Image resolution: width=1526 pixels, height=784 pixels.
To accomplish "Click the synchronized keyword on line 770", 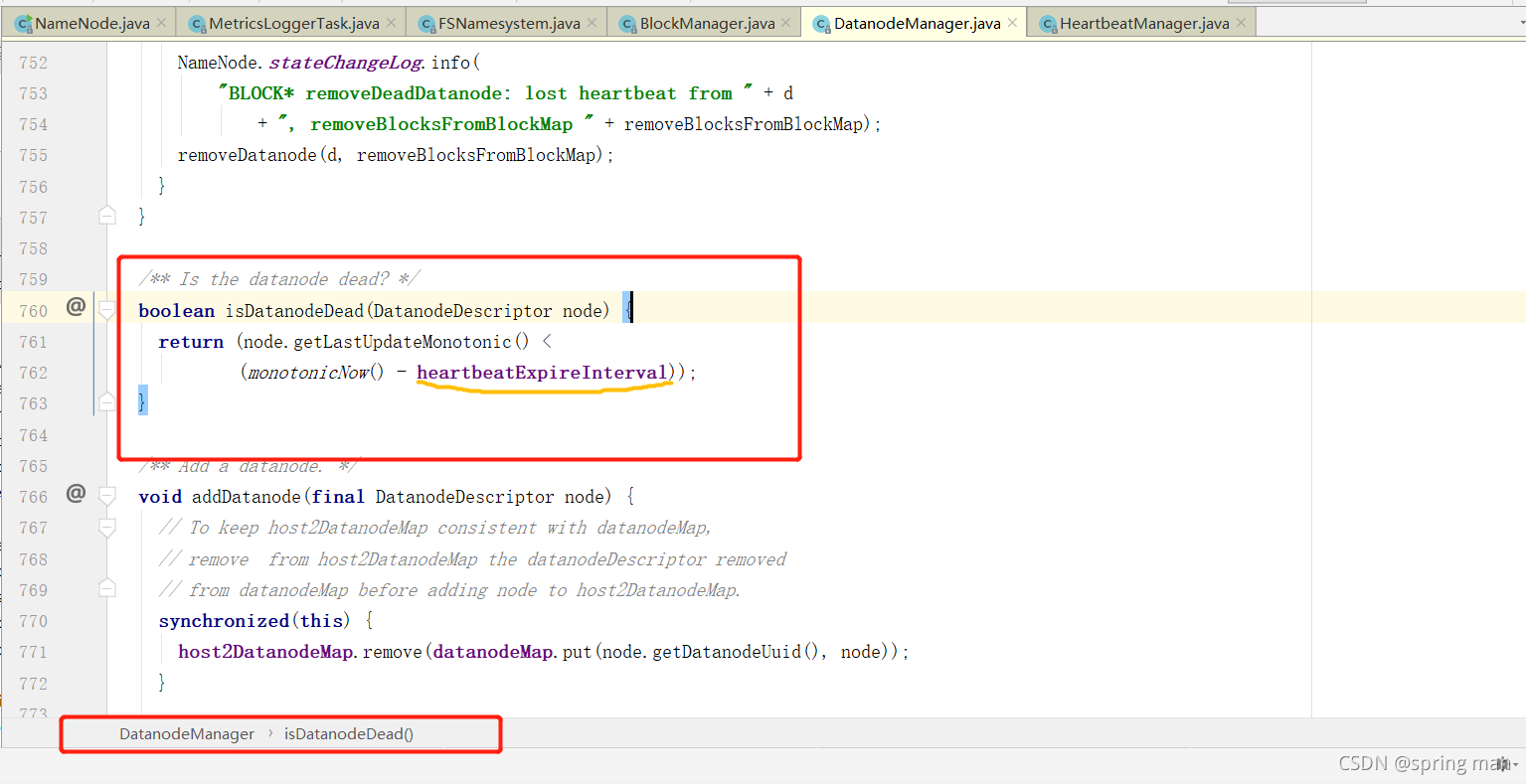I will pyautogui.click(x=224, y=621).
